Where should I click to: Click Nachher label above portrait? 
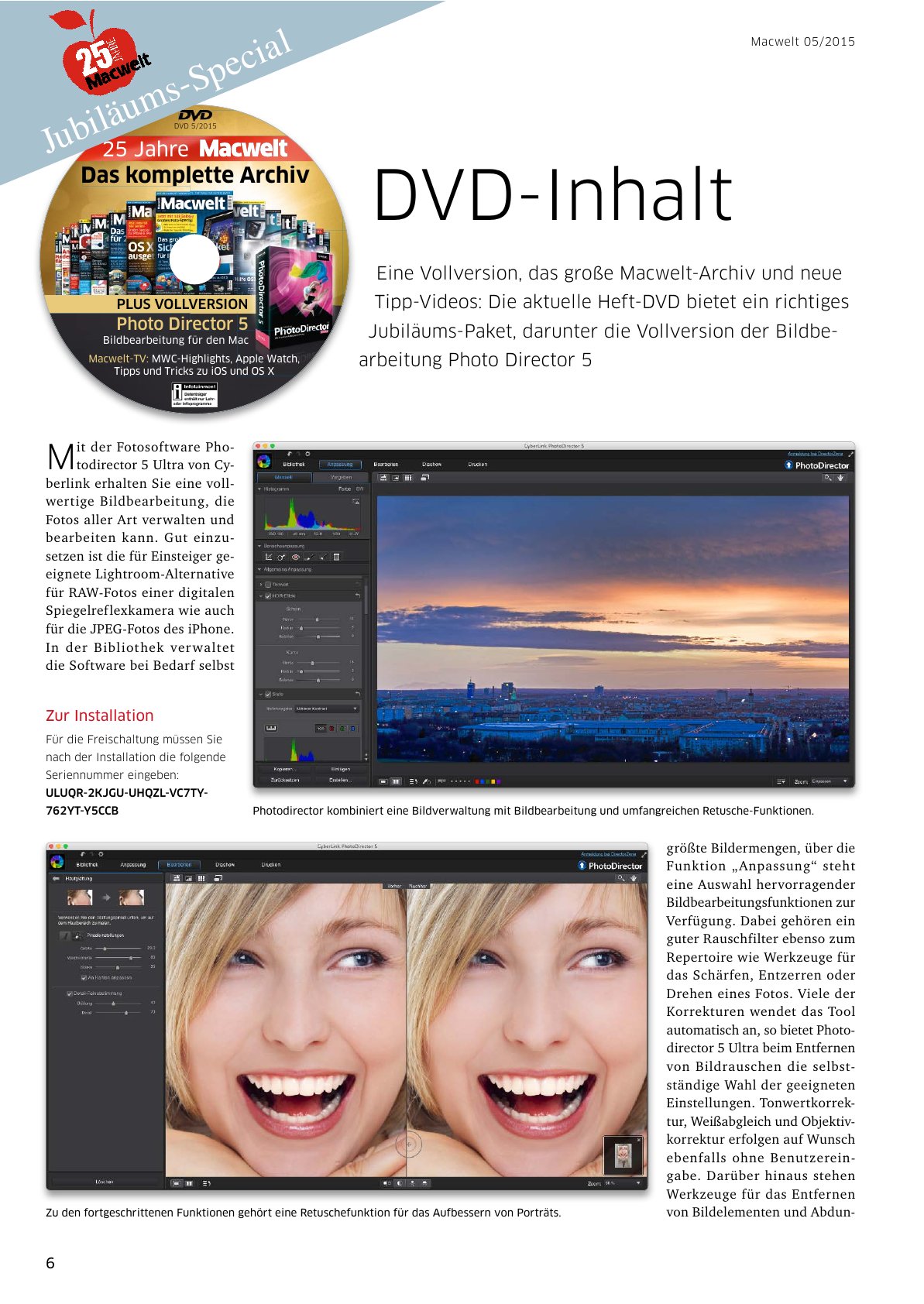[x=417, y=886]
